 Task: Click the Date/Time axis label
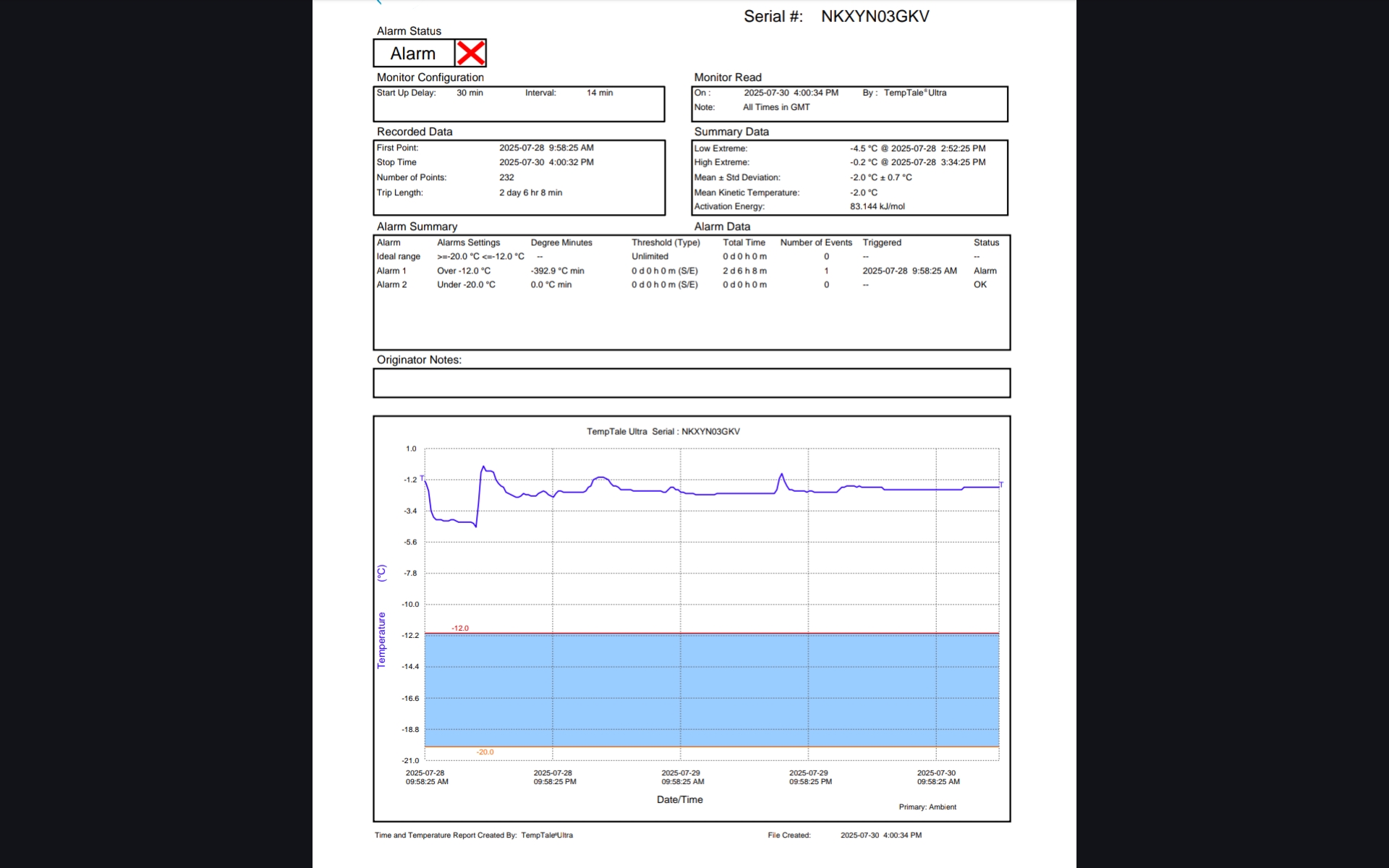pyautogui.click(x=679, y=799)
